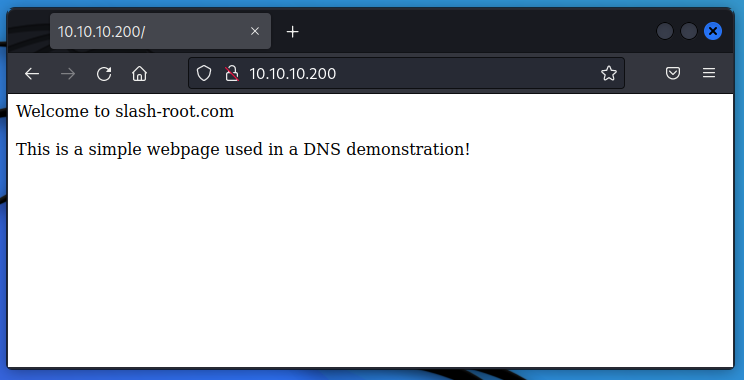Viewport: 744px width, 380px height.
Task: Click the "Welcome to slash-root.com" text
Action: click(x=125, y=111)
